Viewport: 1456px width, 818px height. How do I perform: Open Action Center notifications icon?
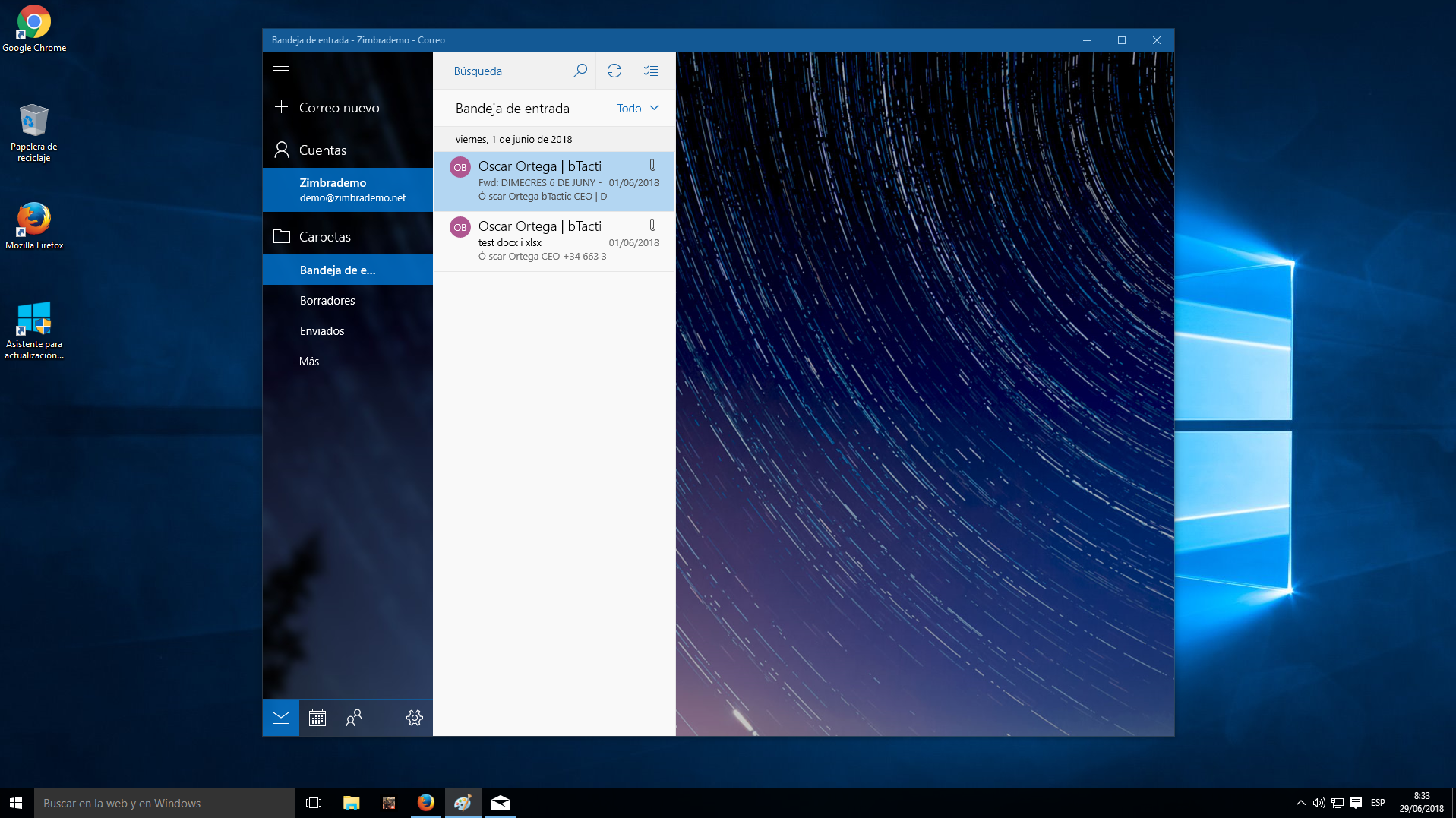1356,803
